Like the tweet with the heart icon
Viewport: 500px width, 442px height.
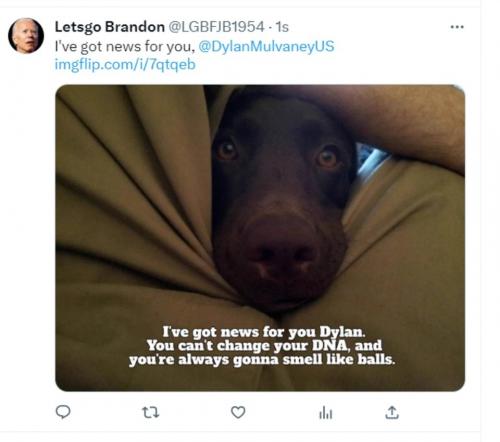tap(238, 413)
